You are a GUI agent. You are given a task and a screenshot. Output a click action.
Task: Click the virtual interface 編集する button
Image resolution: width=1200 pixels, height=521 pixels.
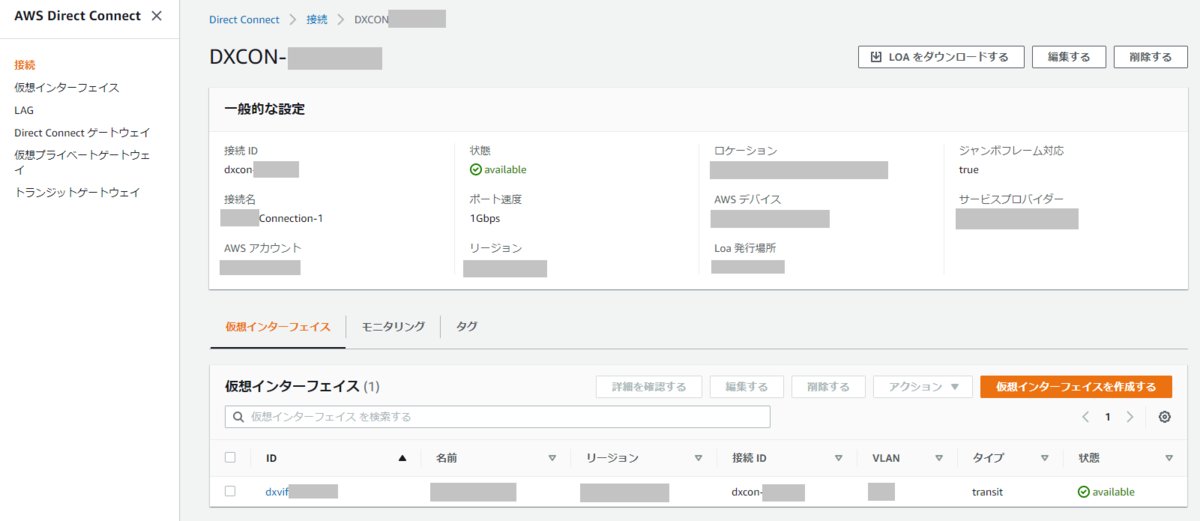coord(747,387)
